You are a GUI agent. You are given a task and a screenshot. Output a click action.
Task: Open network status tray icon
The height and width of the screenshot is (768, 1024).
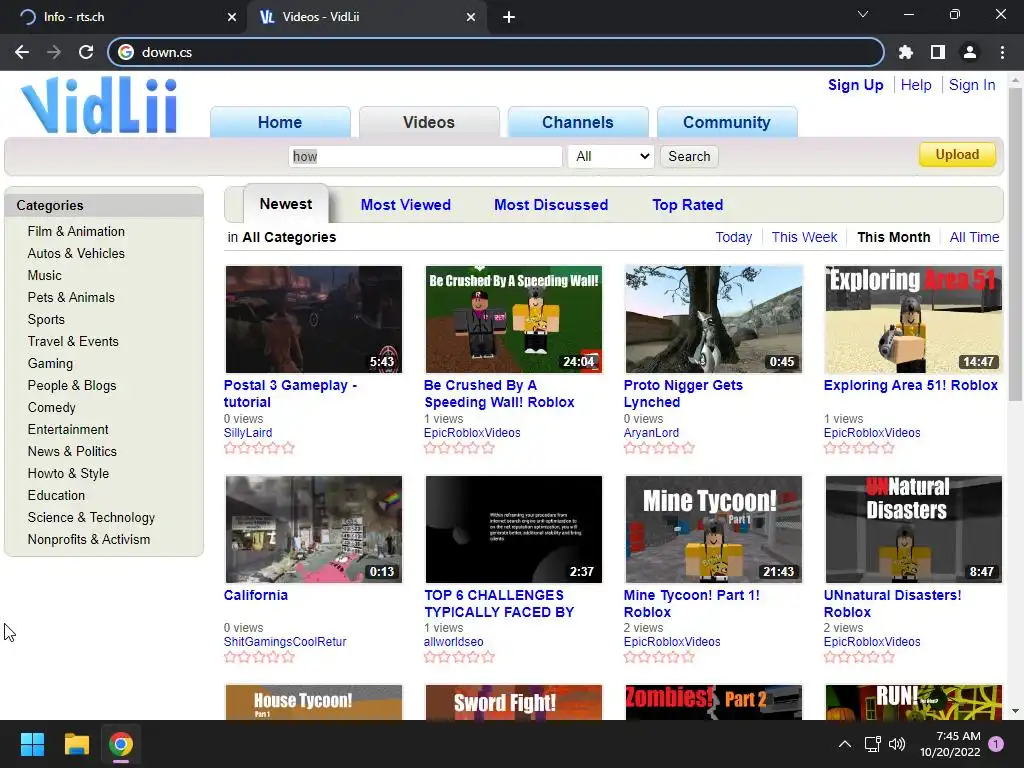(x=872, y=744)
